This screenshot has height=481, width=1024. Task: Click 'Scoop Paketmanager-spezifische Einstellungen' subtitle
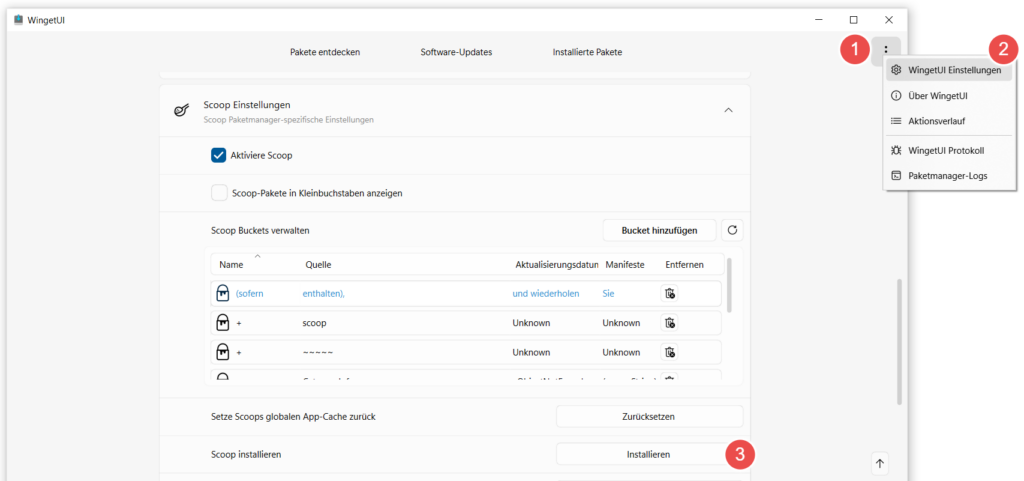[289, 119]
